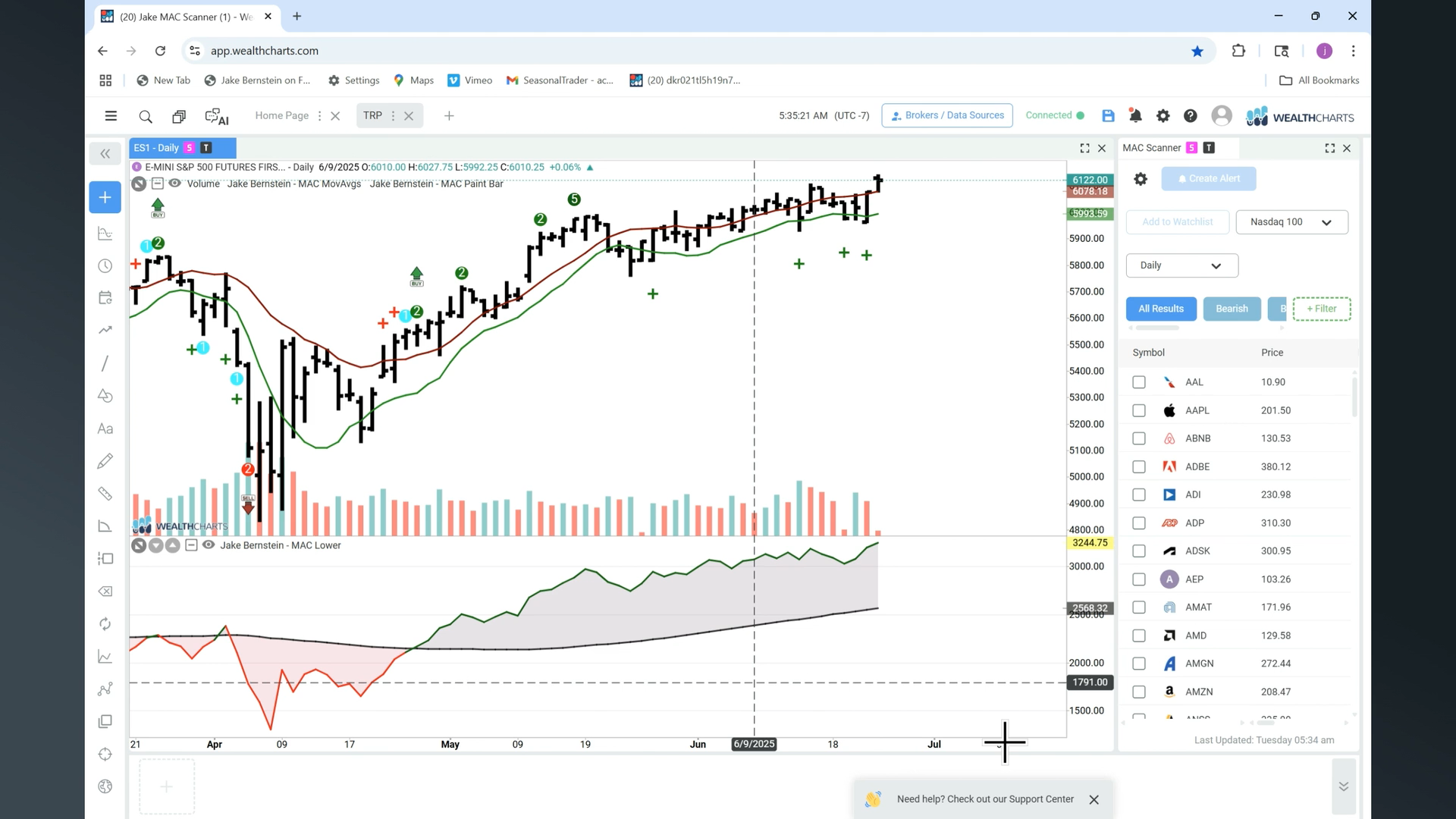Tick the AMZN row checkbox
Screen dimensions: 1456x819
(x=1139, y=692)
